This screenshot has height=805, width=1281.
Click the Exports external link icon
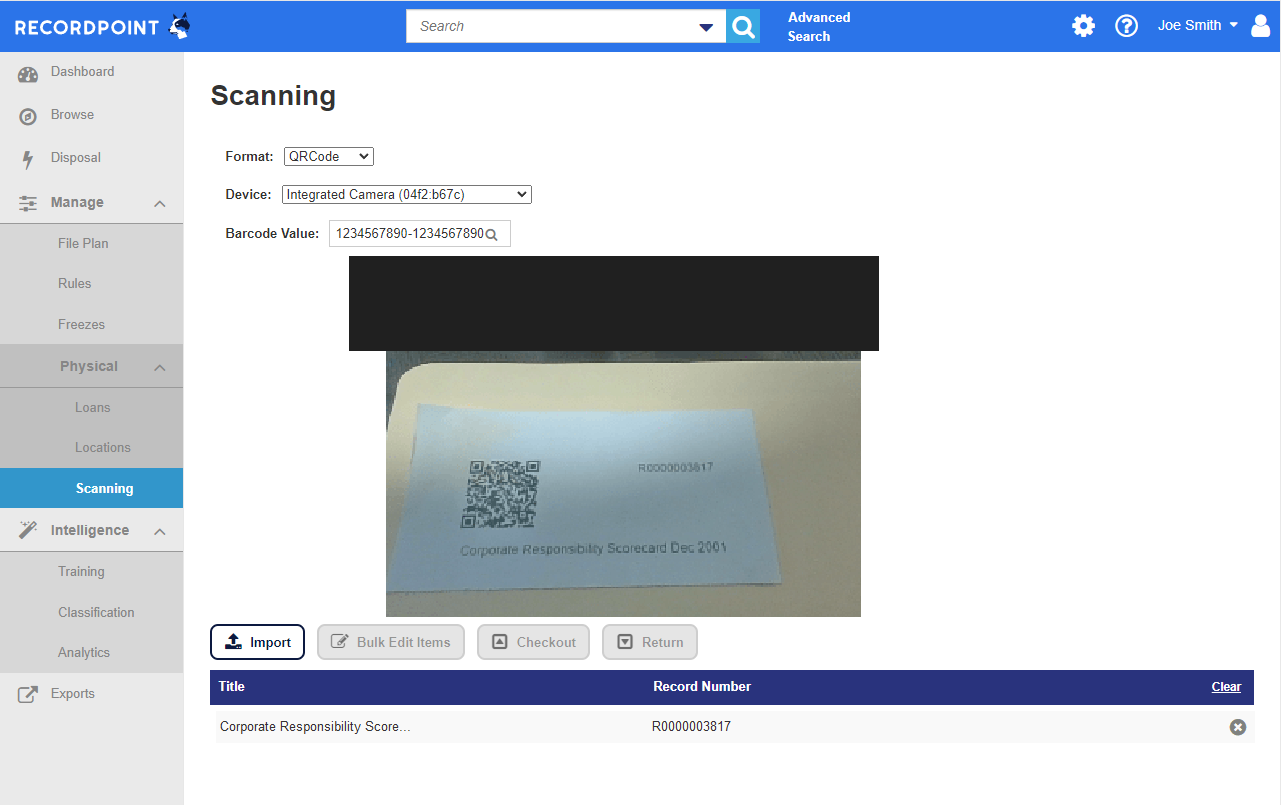(x=28, y=694)
